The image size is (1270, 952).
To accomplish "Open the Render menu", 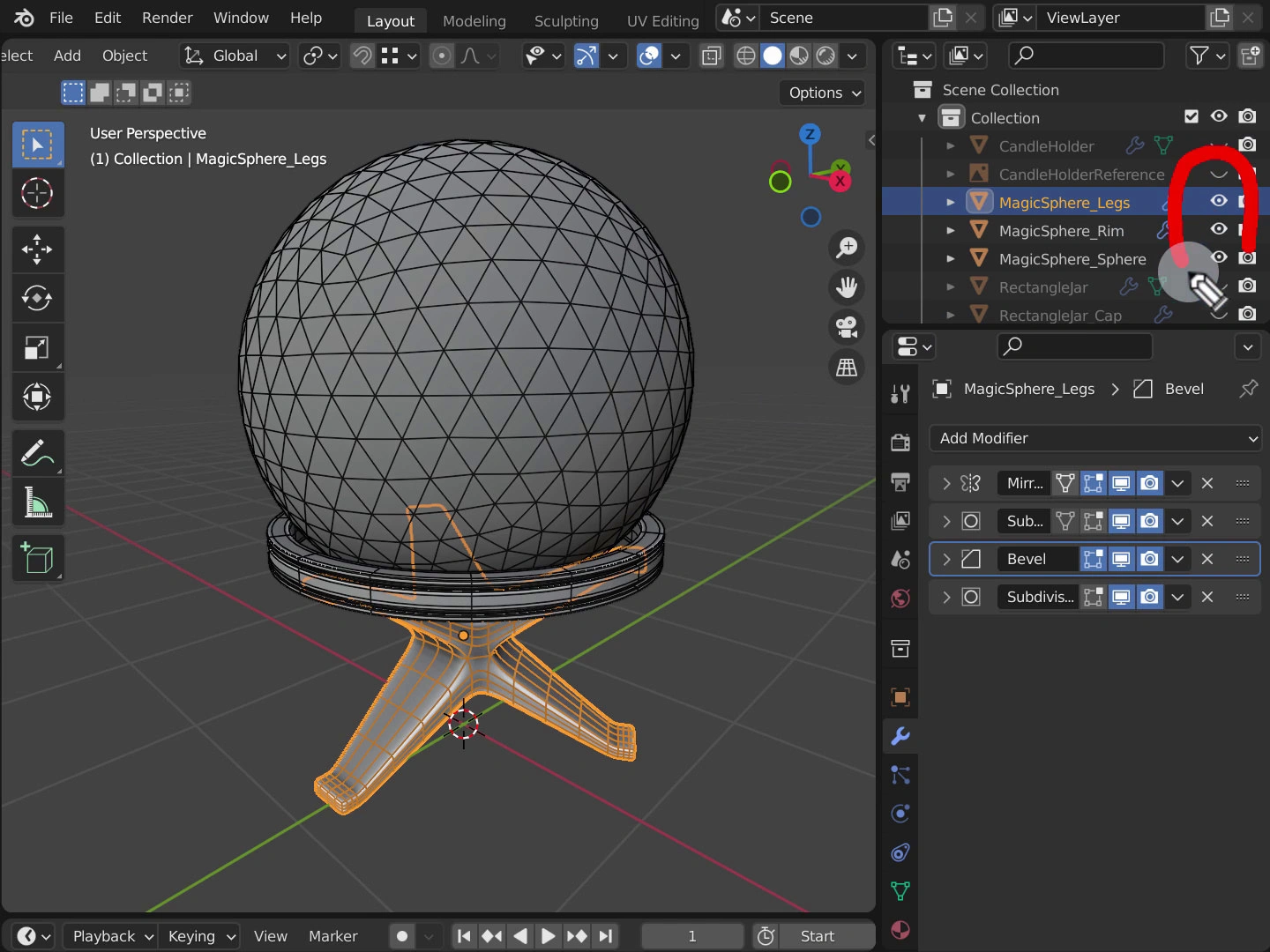I will point(167,18).
